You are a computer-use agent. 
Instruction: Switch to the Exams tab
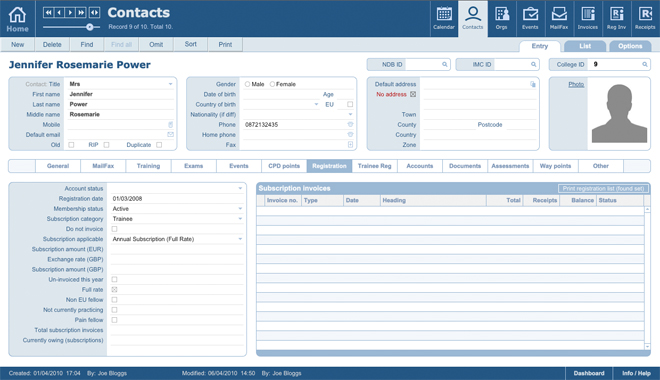pos(194,166)
